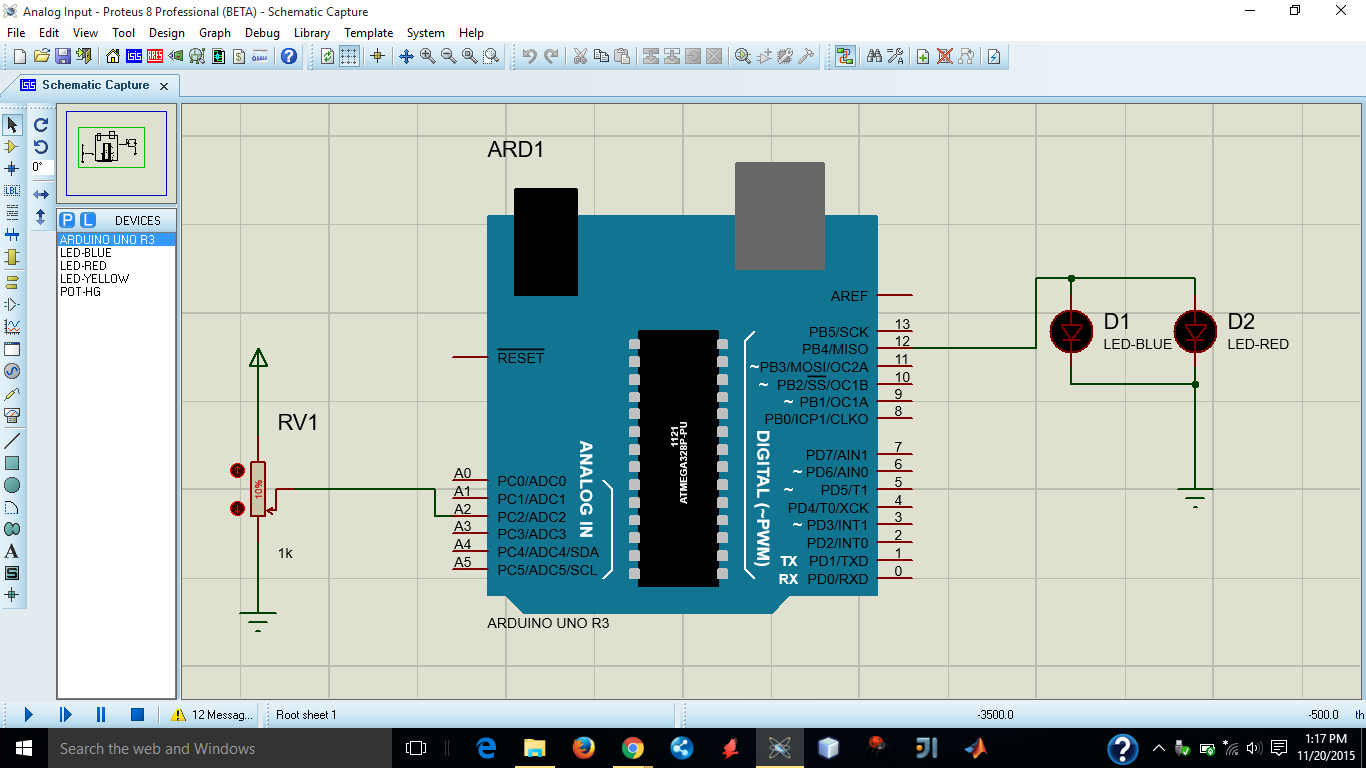The height and width of the screenshot is (768, 1366).
Task: Select LED-YELLOW in devices list
Action: click(x=116, y=279)
